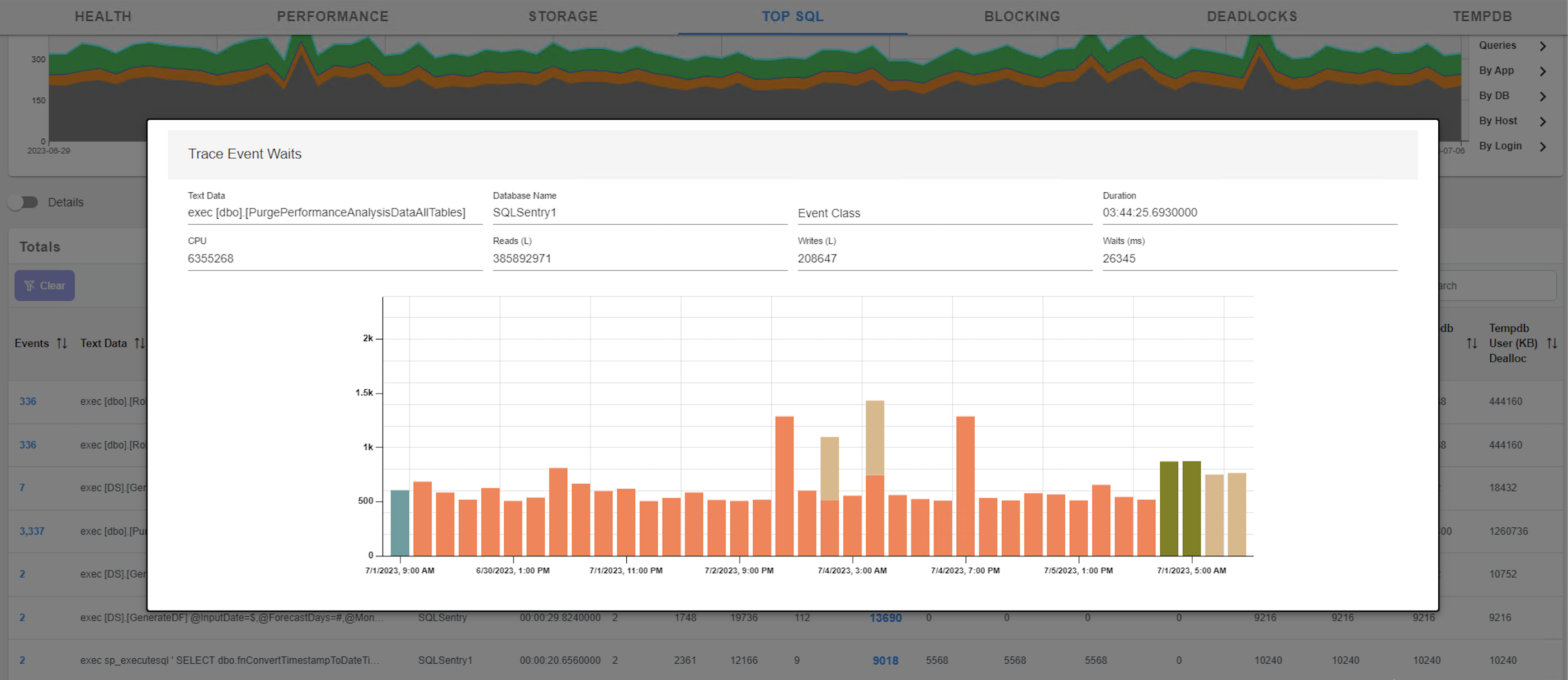Click the Text Data column sort icon
The image size is (1568, 680).
tap(139, 343)
